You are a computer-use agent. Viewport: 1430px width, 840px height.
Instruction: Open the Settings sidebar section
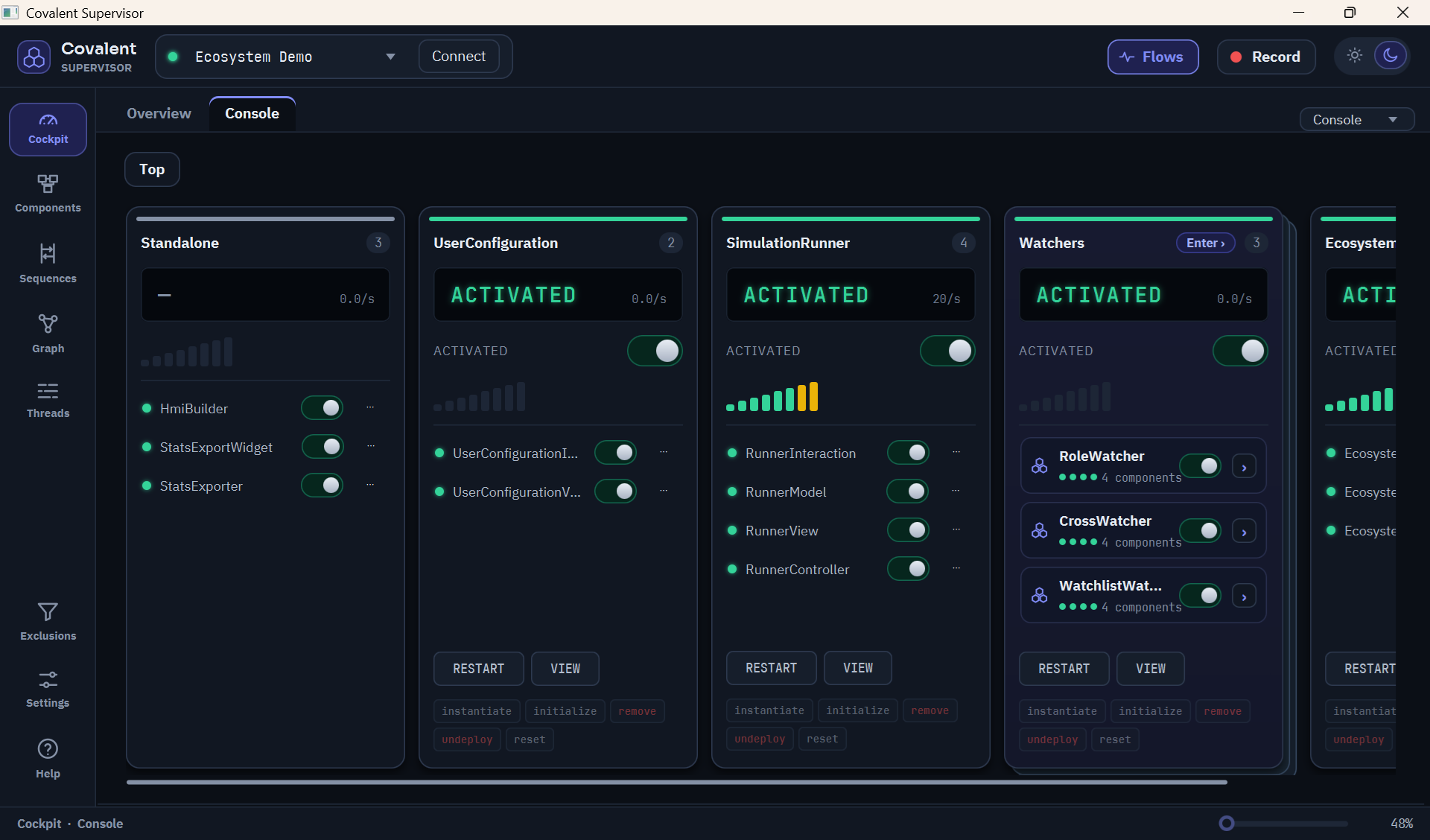(x=48, y=690)
